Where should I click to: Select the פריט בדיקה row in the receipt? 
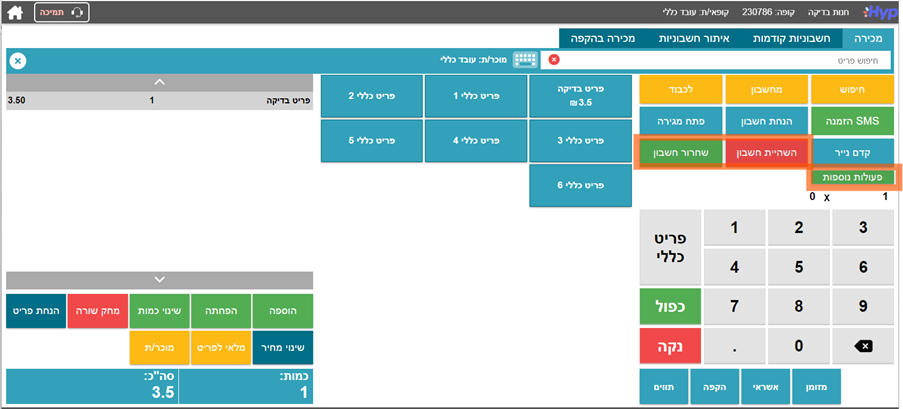click(158, 100)
